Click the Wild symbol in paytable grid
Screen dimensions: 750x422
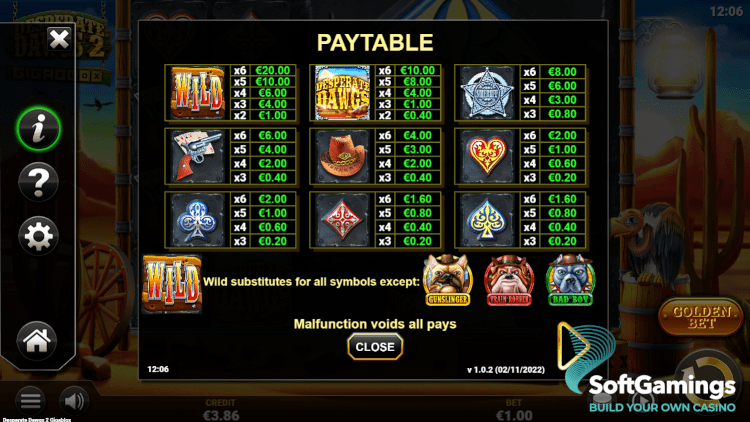pyautogui.click(x=198, y=93)
